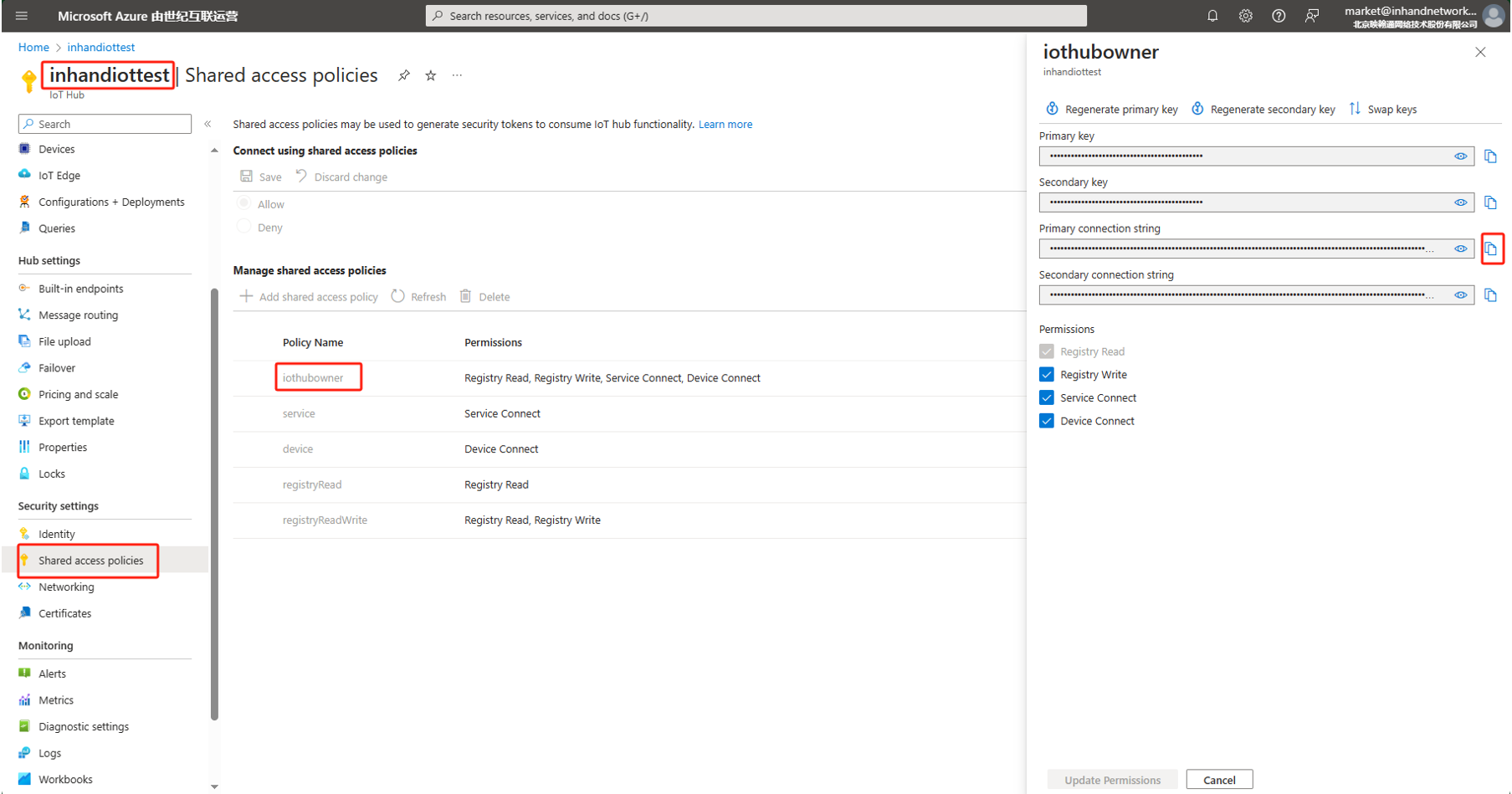Show the Secondary key value

click(1460, 202)
